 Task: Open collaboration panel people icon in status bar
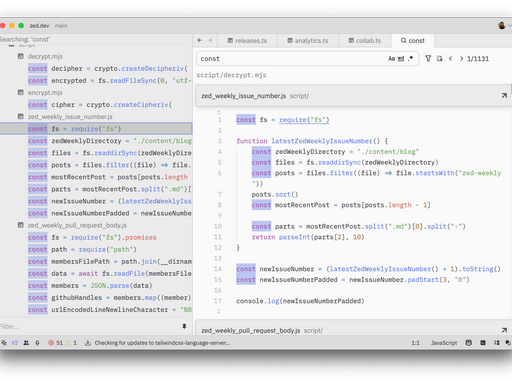26,343
